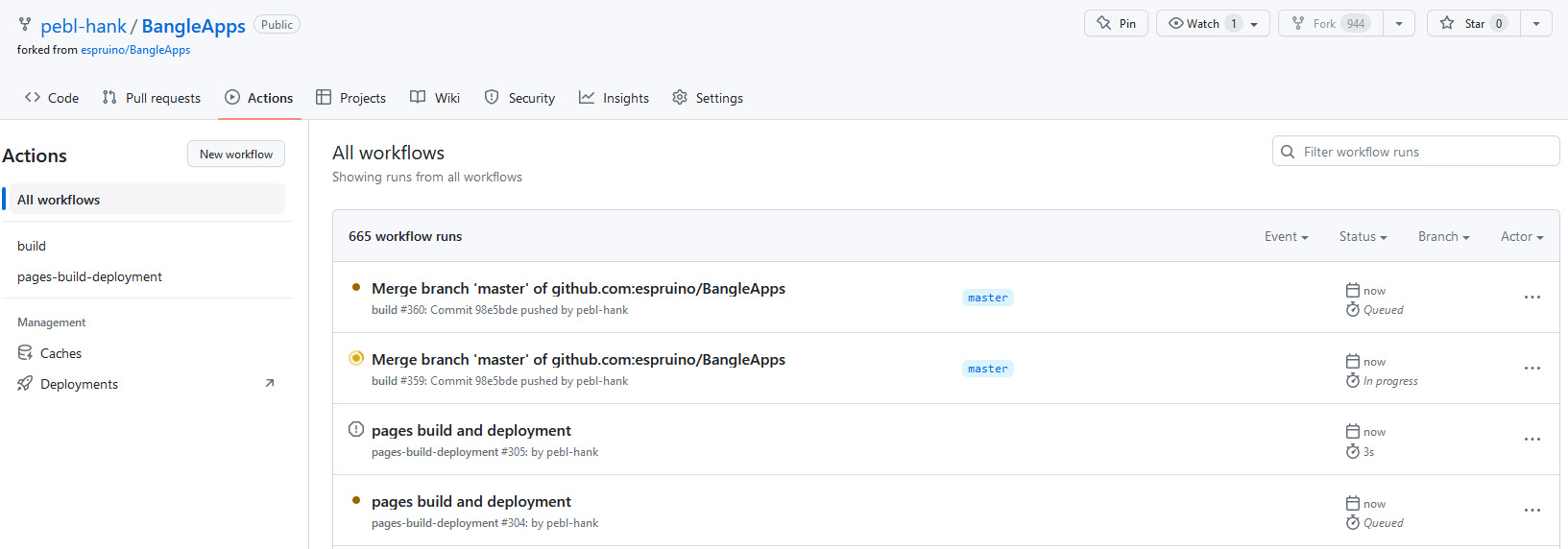Viewport: 1568px width, 549px height.
Task: Expand the dropdown arrow next to Star
Action: tap(1536, 24)
